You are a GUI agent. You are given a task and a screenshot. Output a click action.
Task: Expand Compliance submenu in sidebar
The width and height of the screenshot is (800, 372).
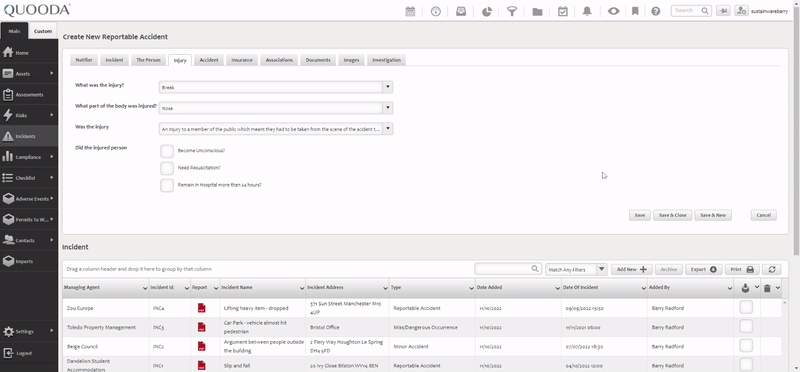point(52,157)
